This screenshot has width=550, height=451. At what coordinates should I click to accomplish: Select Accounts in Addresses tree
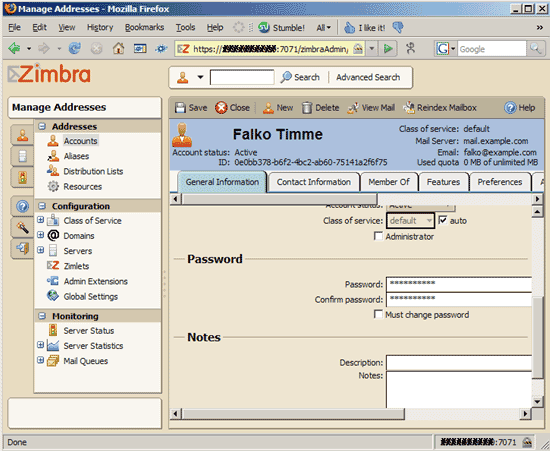[x=80, y=141]
